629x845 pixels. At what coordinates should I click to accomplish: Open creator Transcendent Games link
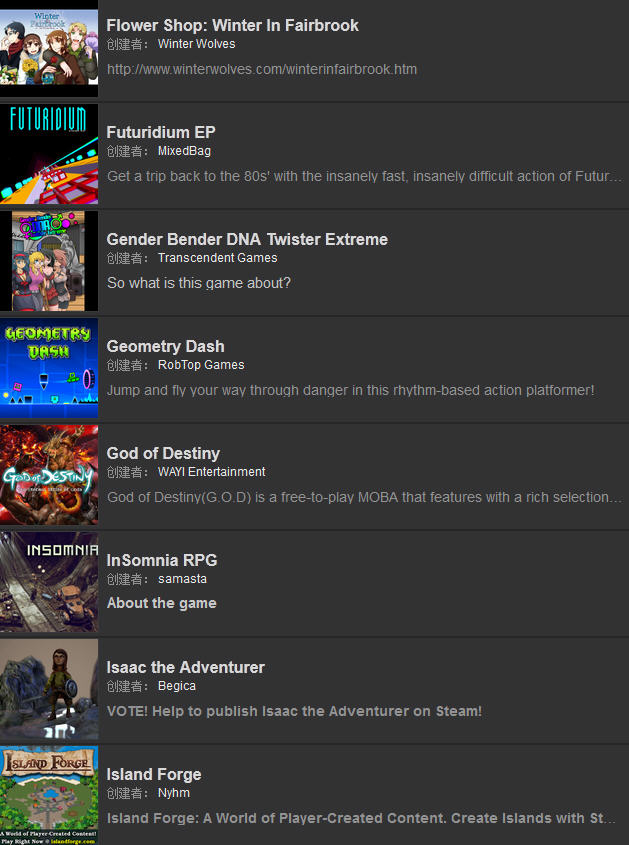(218, 258)
